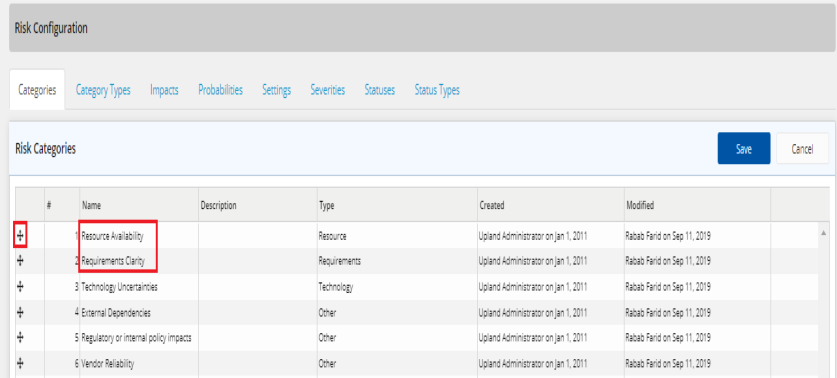837x378 pixels.
Task: Click Other type in External Dependencies row
Action: pyautogui.click(x=397, y=313)
